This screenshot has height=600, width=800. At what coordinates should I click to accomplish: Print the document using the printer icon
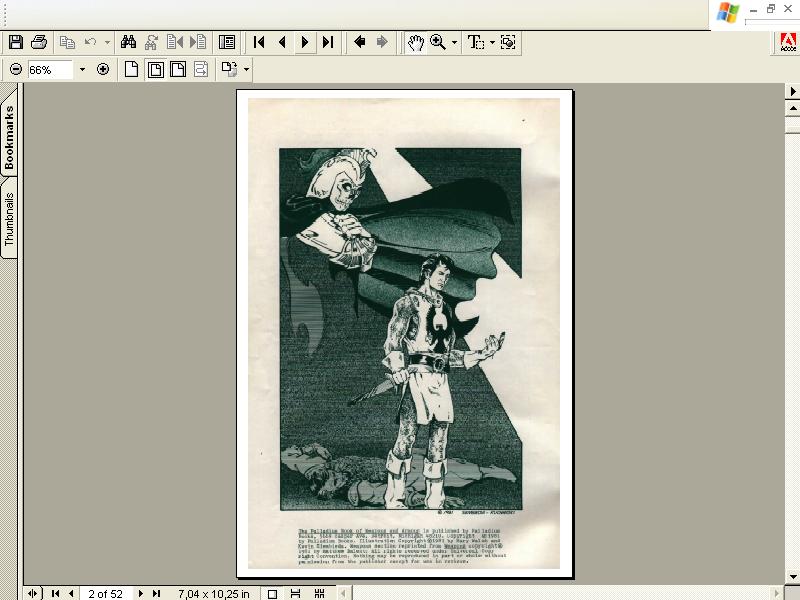[39, 42]
